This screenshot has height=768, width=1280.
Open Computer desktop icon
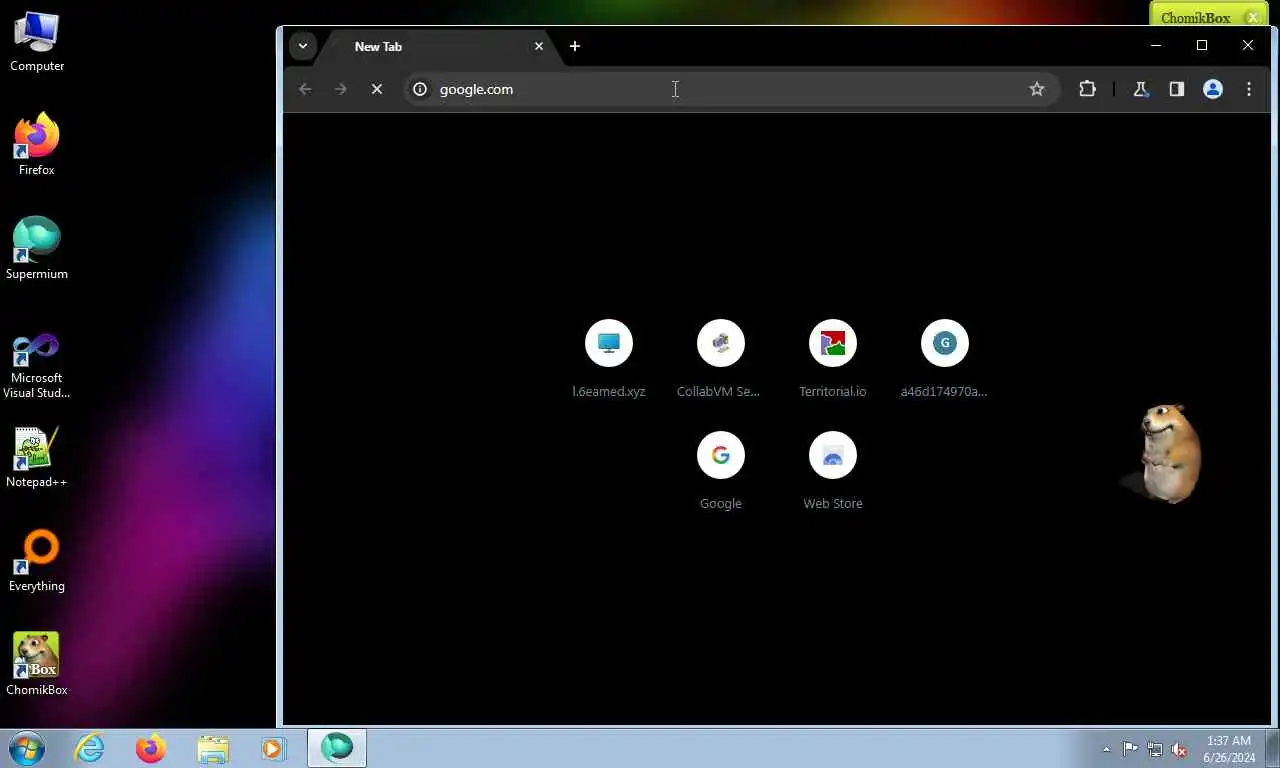coord(37,41)
